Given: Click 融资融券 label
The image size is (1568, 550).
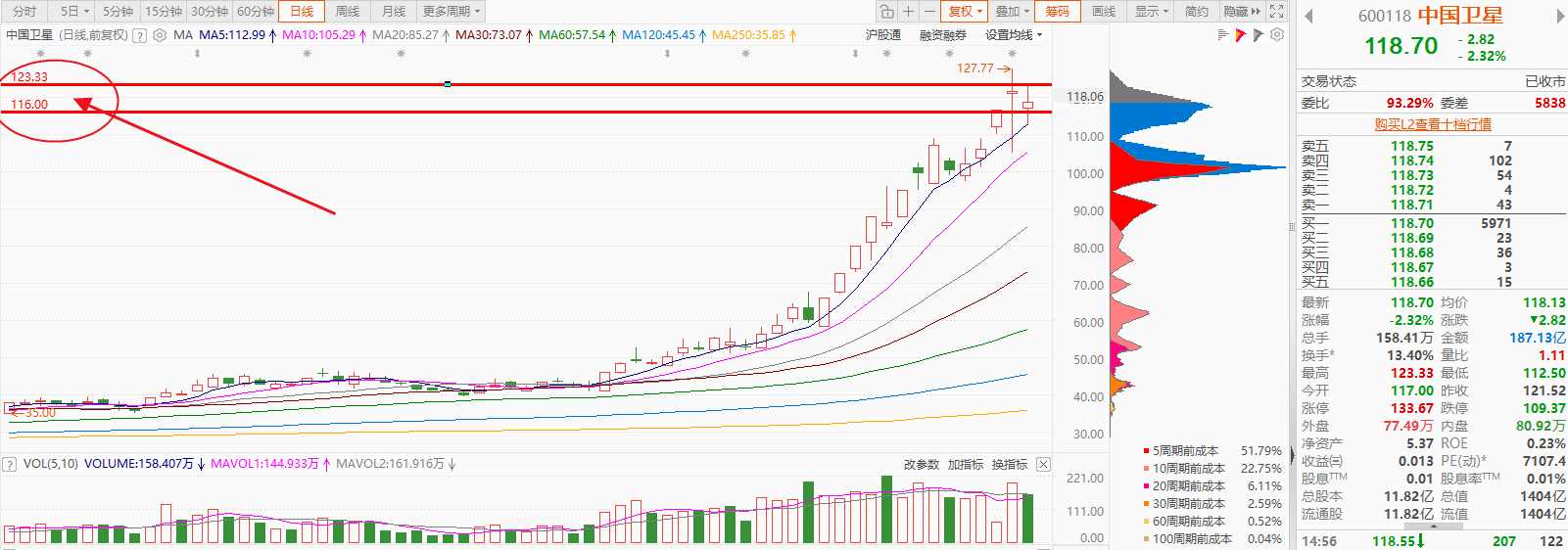Looking at the screenshot, I should pyautogui.click(x=943, y=35).
